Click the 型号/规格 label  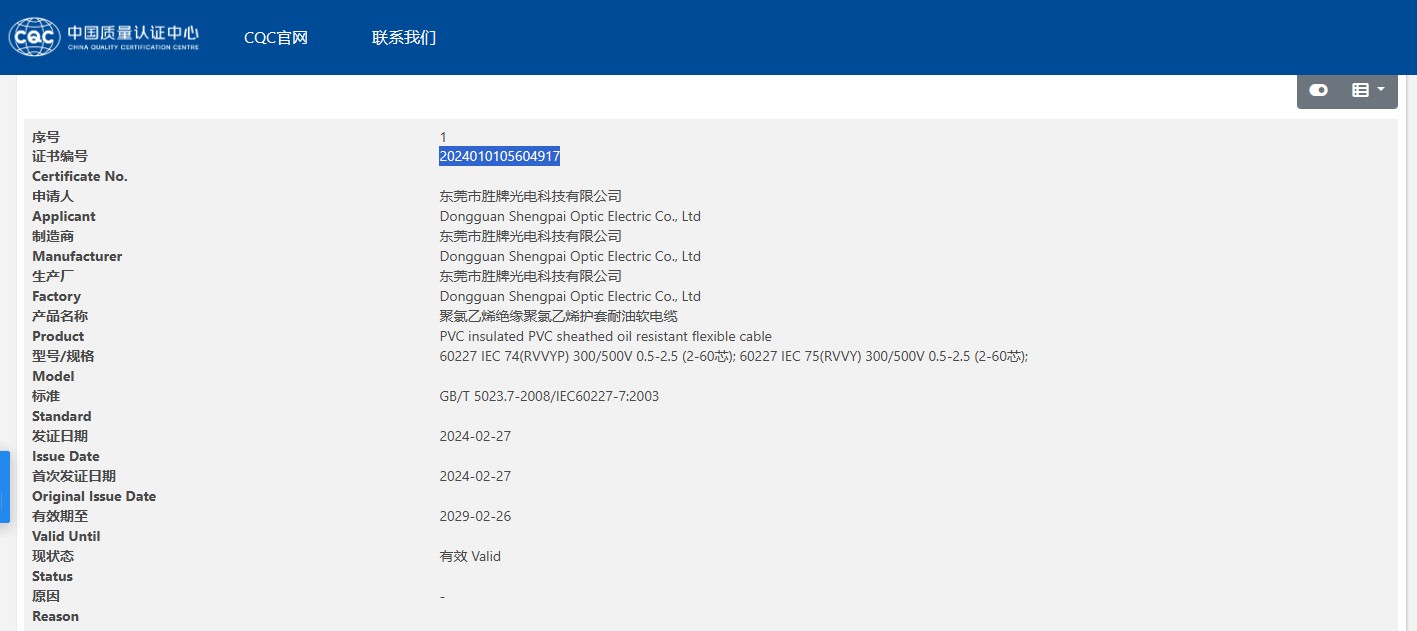click(63, 356)
